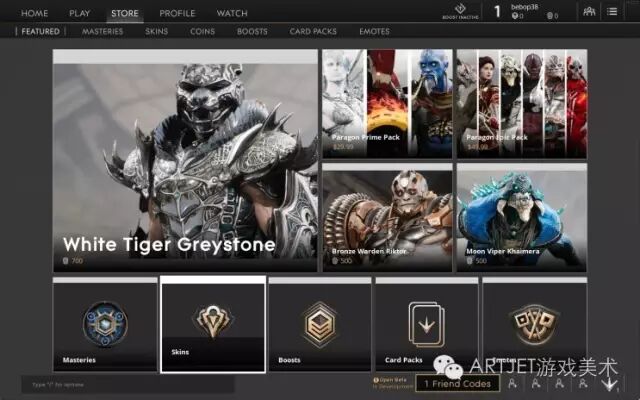The image size is (640, 400).
Task: Click the 1 Friend Codes button
Action: click(457, 384)
